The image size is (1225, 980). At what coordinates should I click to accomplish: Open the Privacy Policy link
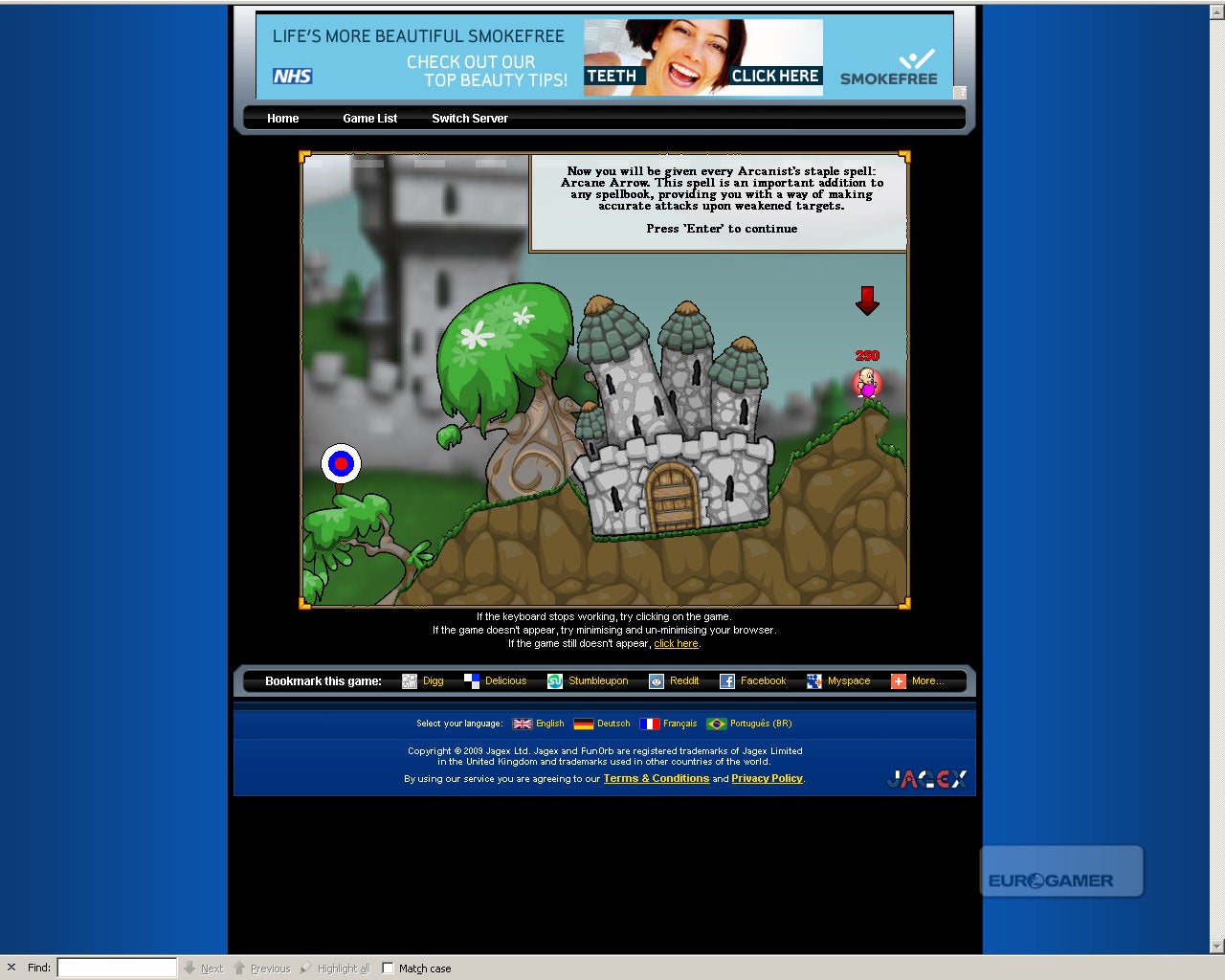tap(767, 779)
